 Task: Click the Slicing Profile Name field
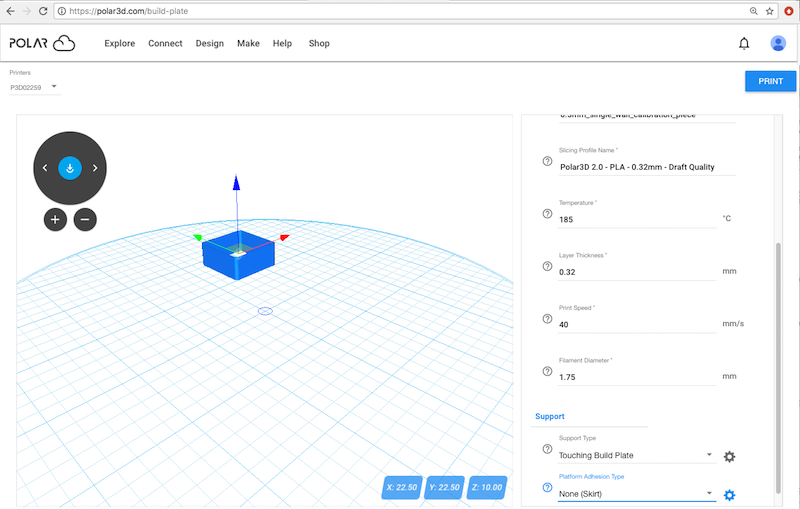[x=647, y=167]
